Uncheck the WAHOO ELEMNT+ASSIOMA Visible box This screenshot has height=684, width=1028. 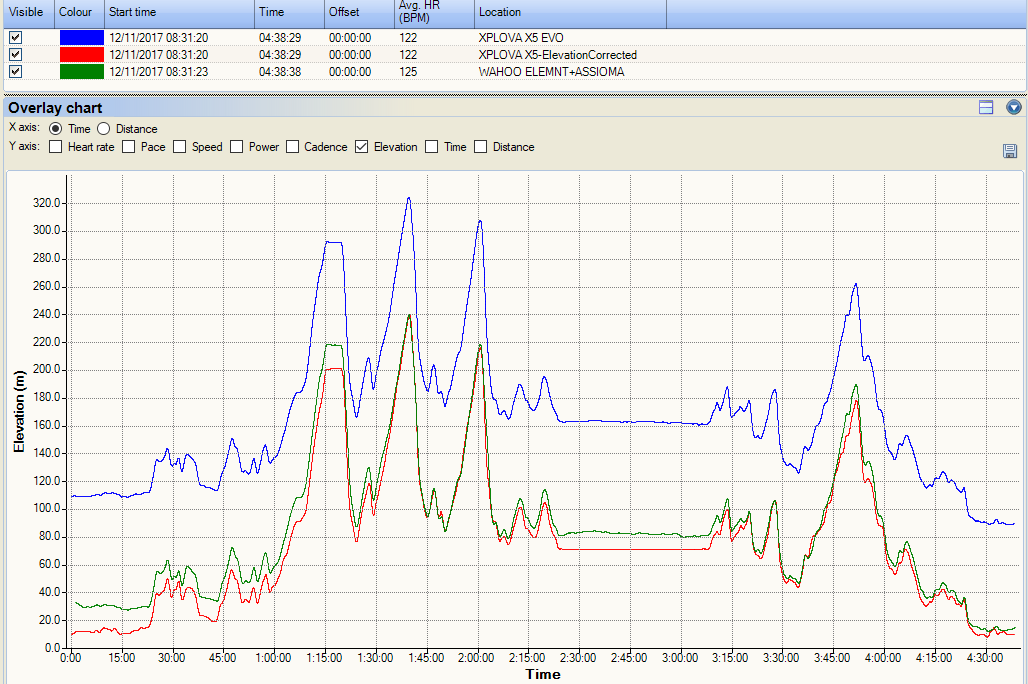(x=13, y=71)
